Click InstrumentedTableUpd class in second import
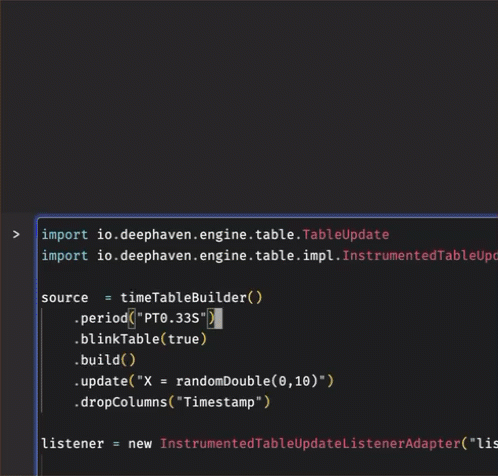Viewport: 498px width, 476px height. point(420,256)
